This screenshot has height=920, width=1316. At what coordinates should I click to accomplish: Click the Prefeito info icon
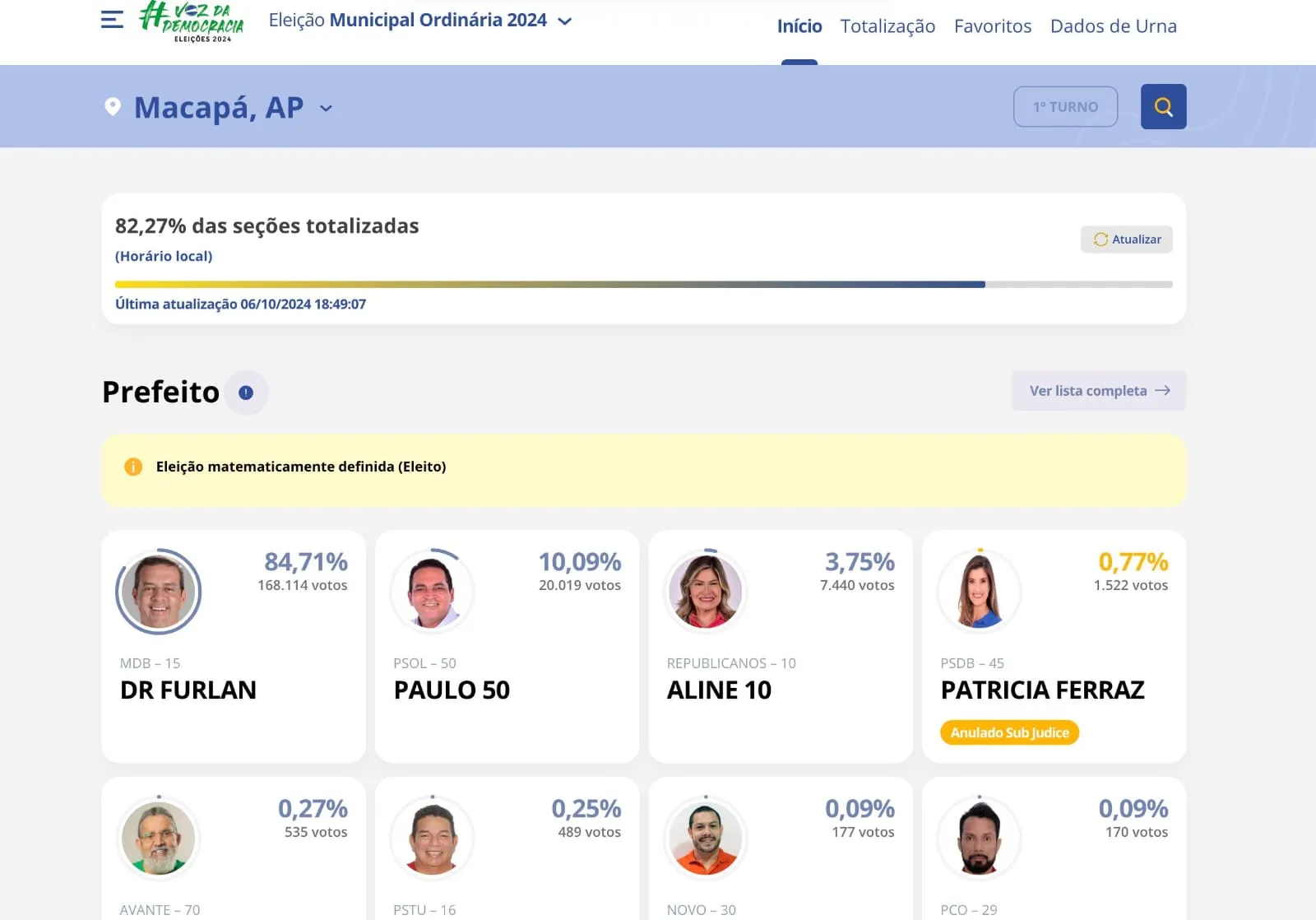tap(246, 393)
